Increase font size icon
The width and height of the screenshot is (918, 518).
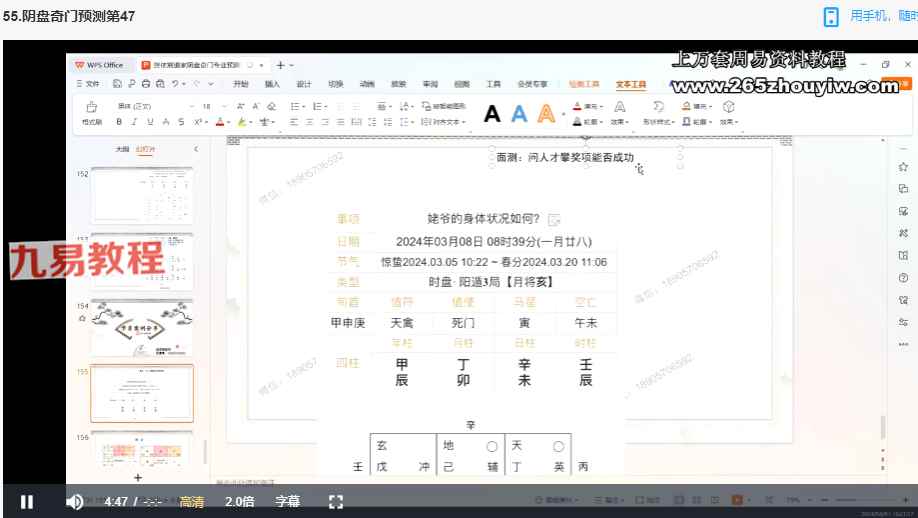pyautogui.click(x=241, y=106)
